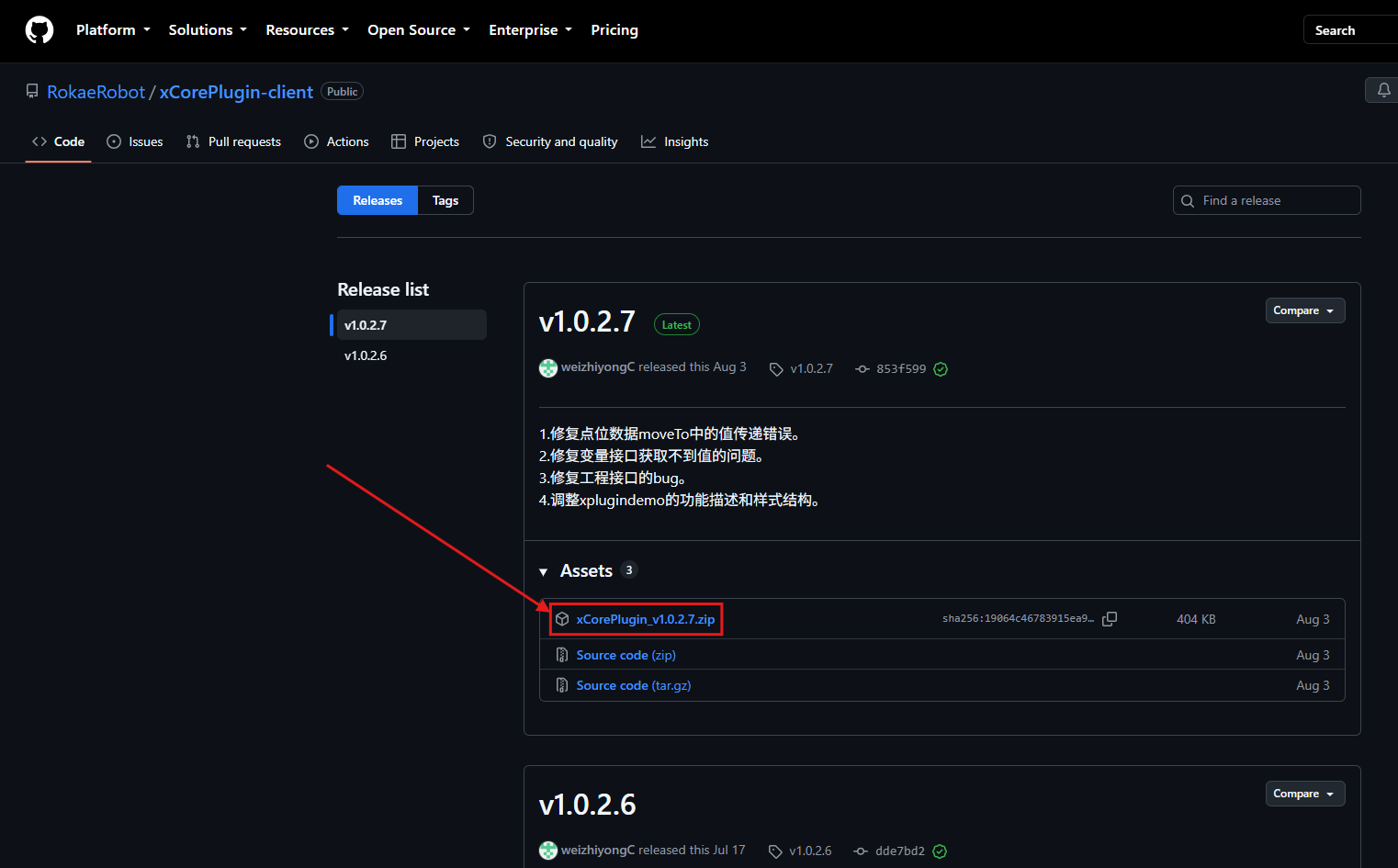Click the green verified check next to 853f599
The height and width of the screenshot is (868, 1398).
pos(941,369)
